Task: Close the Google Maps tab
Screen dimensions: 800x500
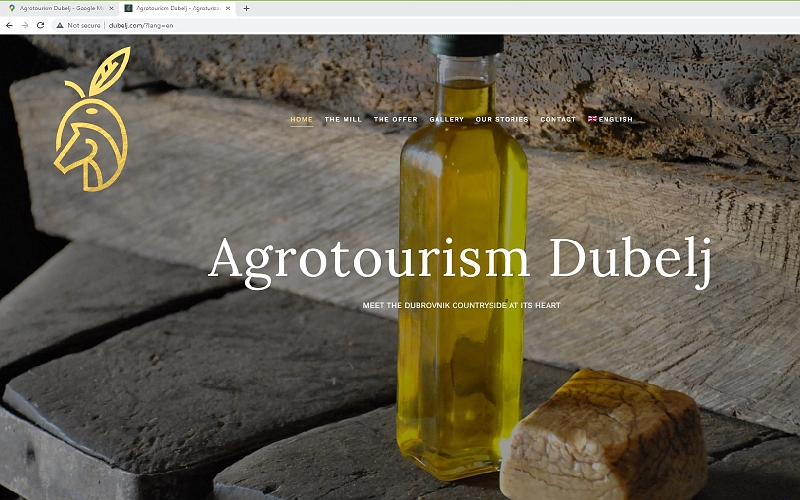Action: tap(111, 8)
